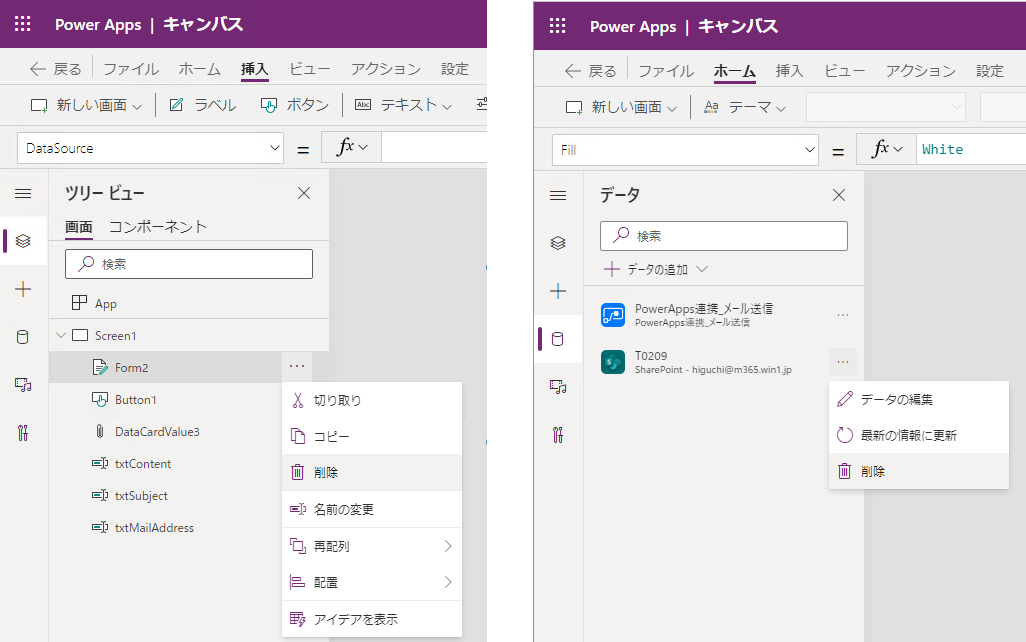This screenshot has height=642, width=1026.
Task: Select the data cylinder icon in the right window sidebar
Action: [558, 339]
